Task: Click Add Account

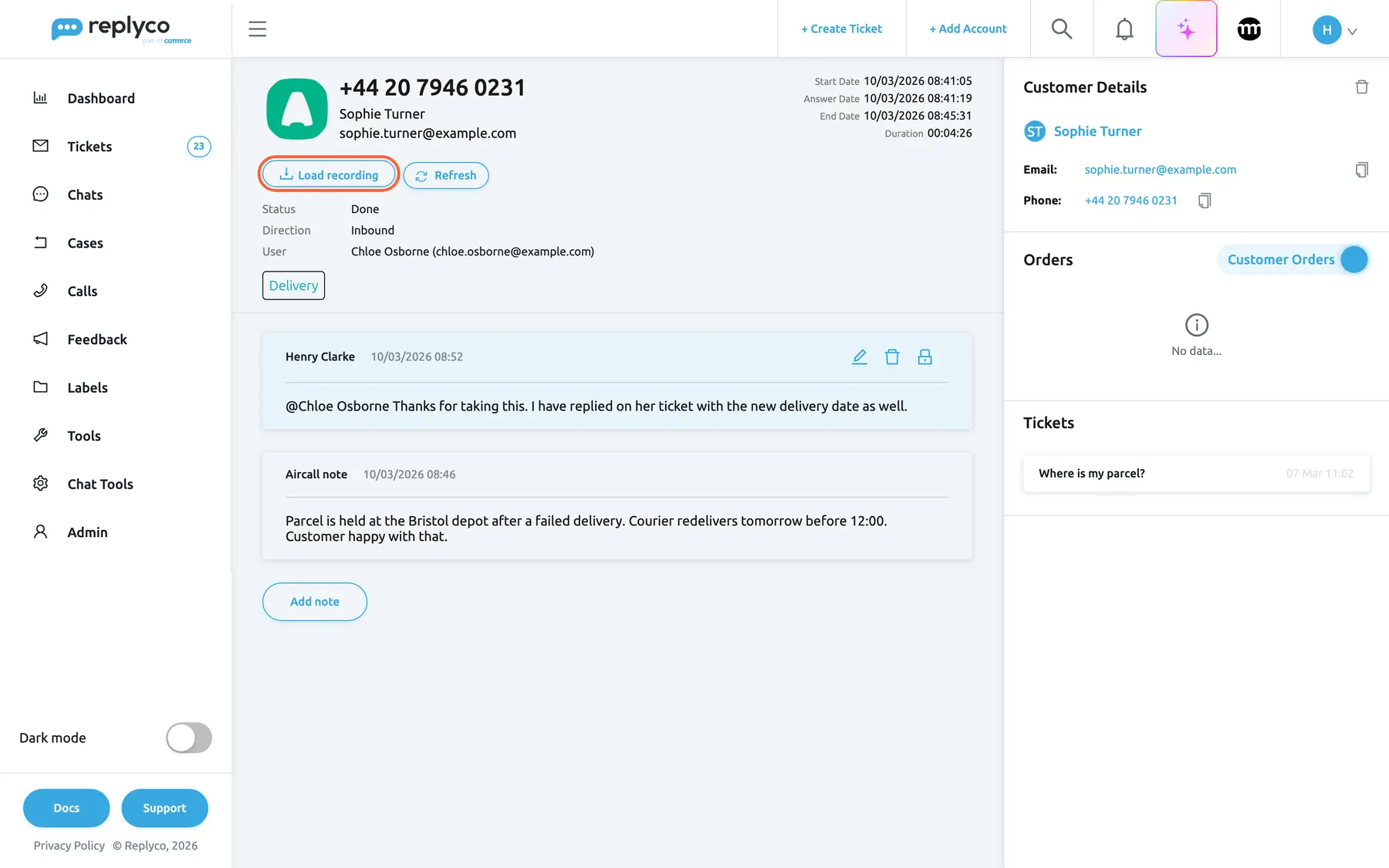Action: [x=968, y=29]
